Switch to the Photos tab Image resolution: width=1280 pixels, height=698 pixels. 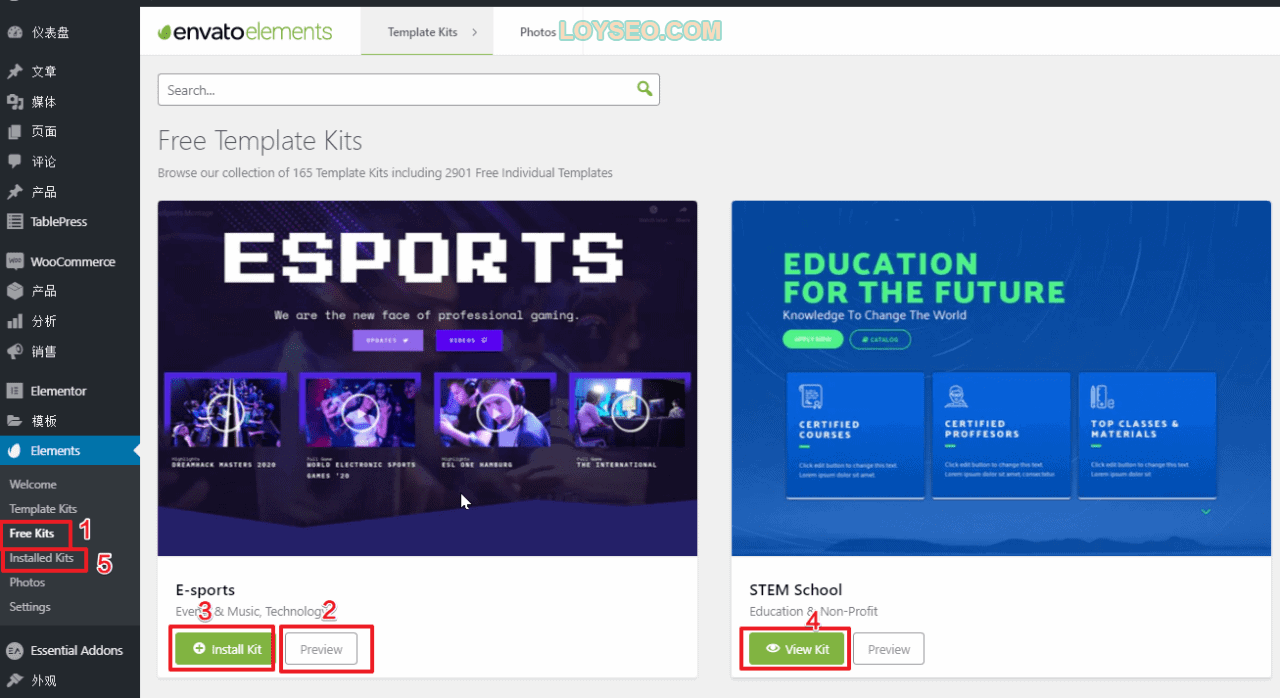(538, 32)
